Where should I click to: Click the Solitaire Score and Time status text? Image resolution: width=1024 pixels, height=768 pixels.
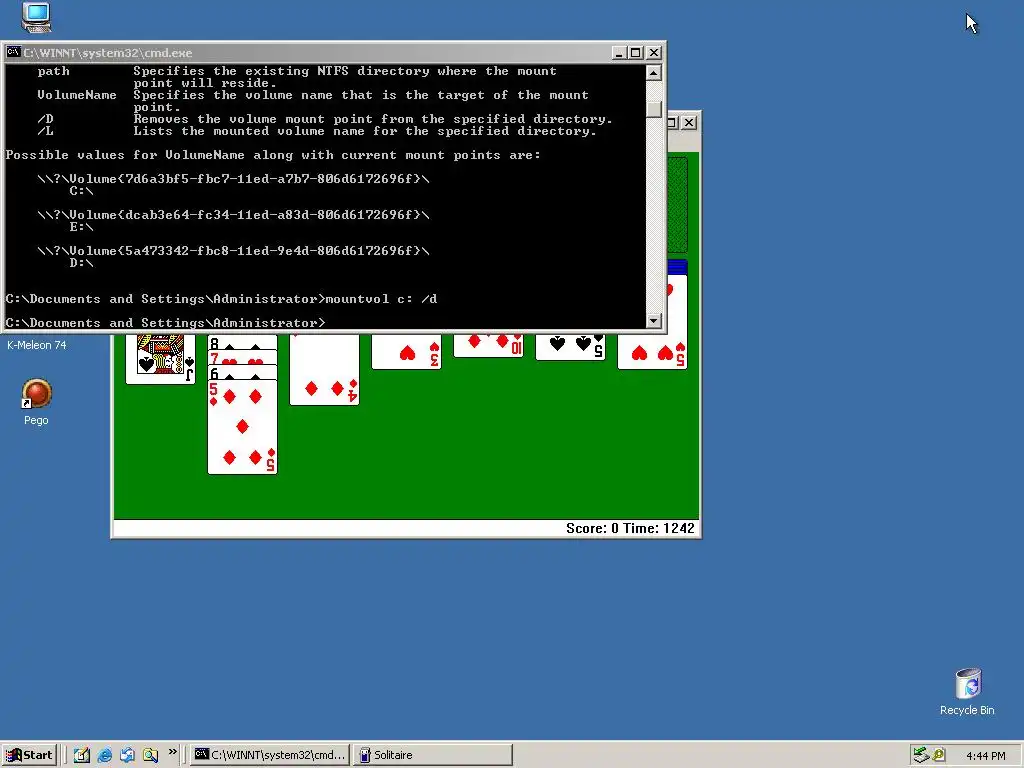[x=630, y=528]
